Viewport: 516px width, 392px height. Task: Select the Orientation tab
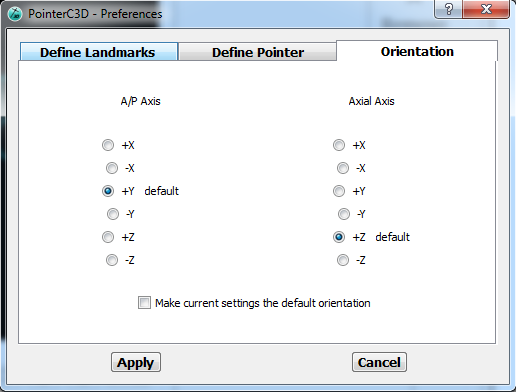point(417,51)
